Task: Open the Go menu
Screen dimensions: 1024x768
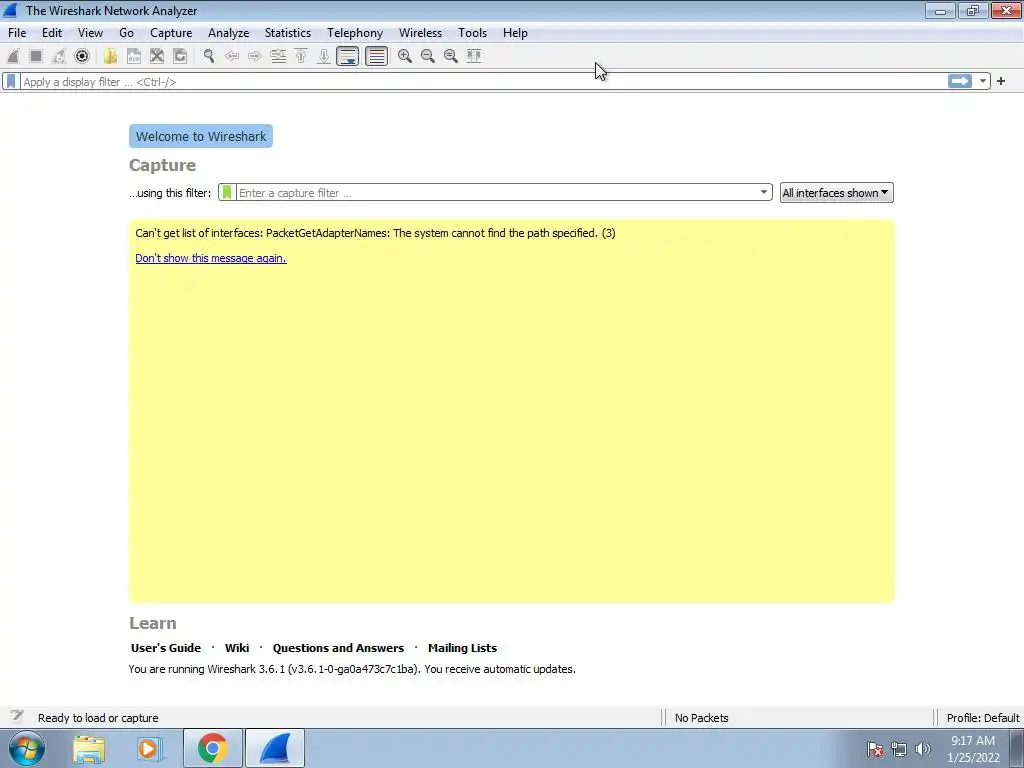Action: pyautogui.click(x=127, y=33)
